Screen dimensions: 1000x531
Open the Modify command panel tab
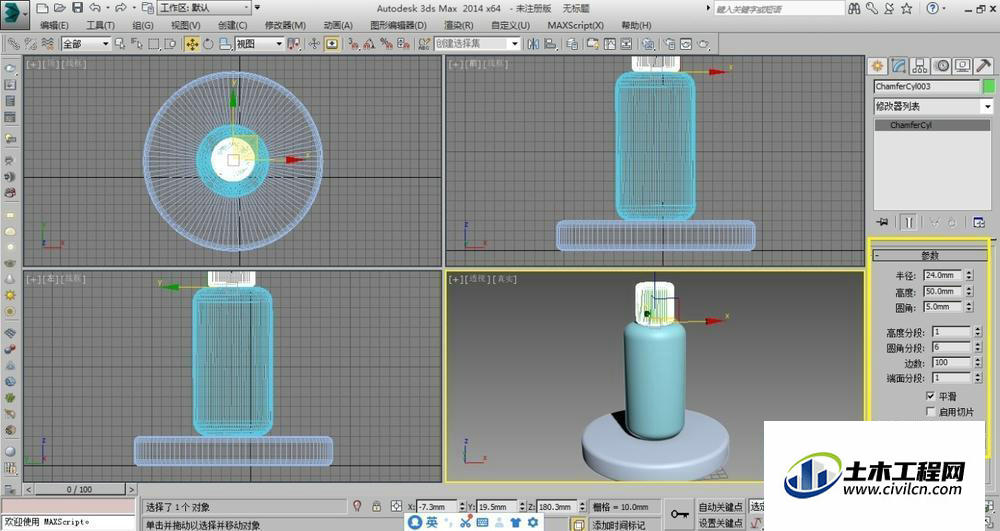click(899, 66)
